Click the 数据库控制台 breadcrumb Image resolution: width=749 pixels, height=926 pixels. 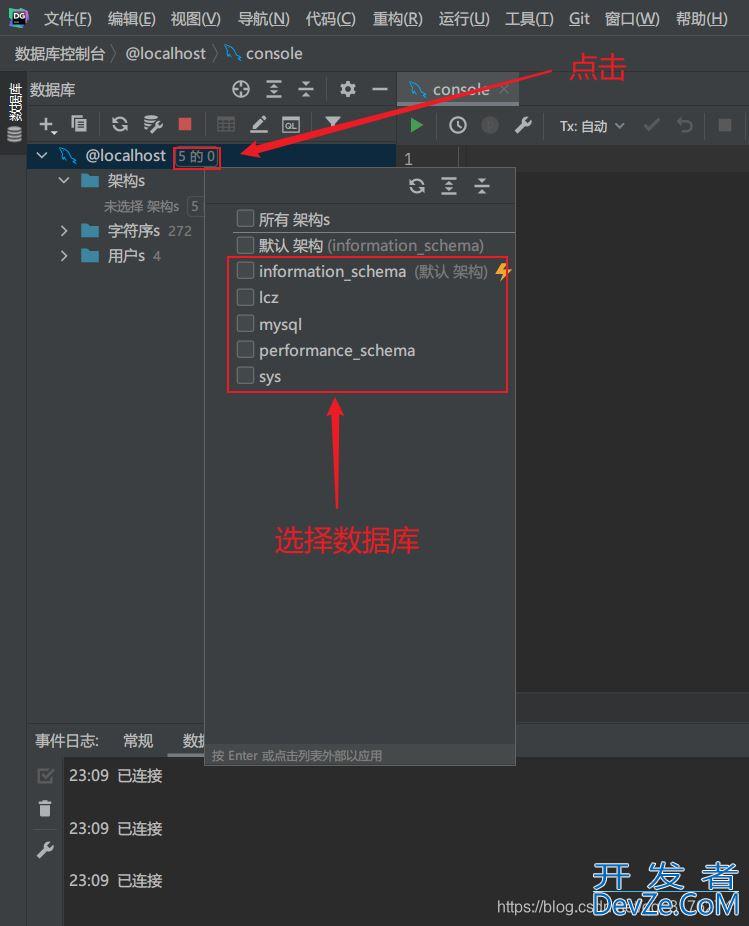60,54
